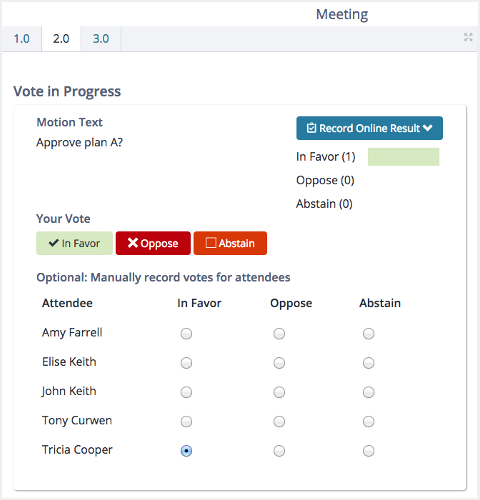The image size is (480, 500).
Task: Record Amy Farrell's vote as Abstain
Action: [x=368, y=333]
